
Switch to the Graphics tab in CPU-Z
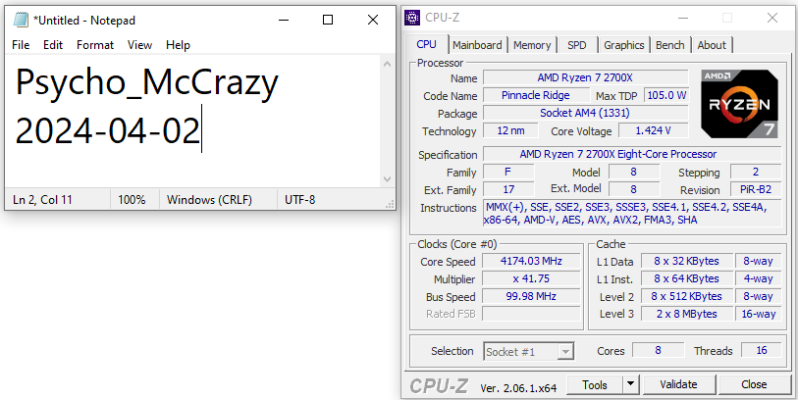(624, 45)
